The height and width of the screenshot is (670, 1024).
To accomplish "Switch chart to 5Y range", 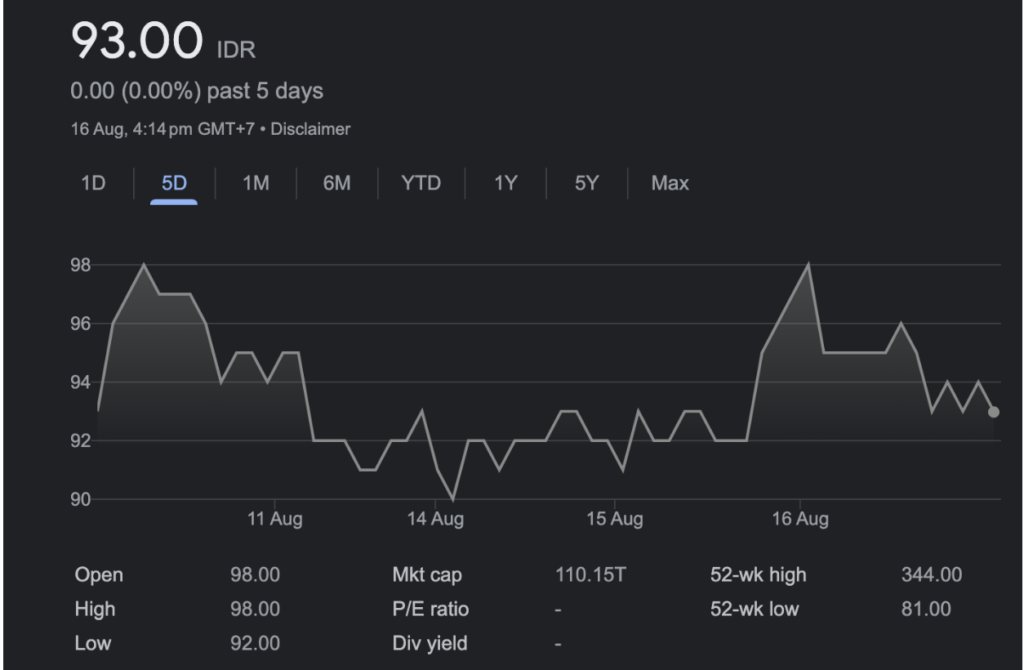I will point(586,183).
